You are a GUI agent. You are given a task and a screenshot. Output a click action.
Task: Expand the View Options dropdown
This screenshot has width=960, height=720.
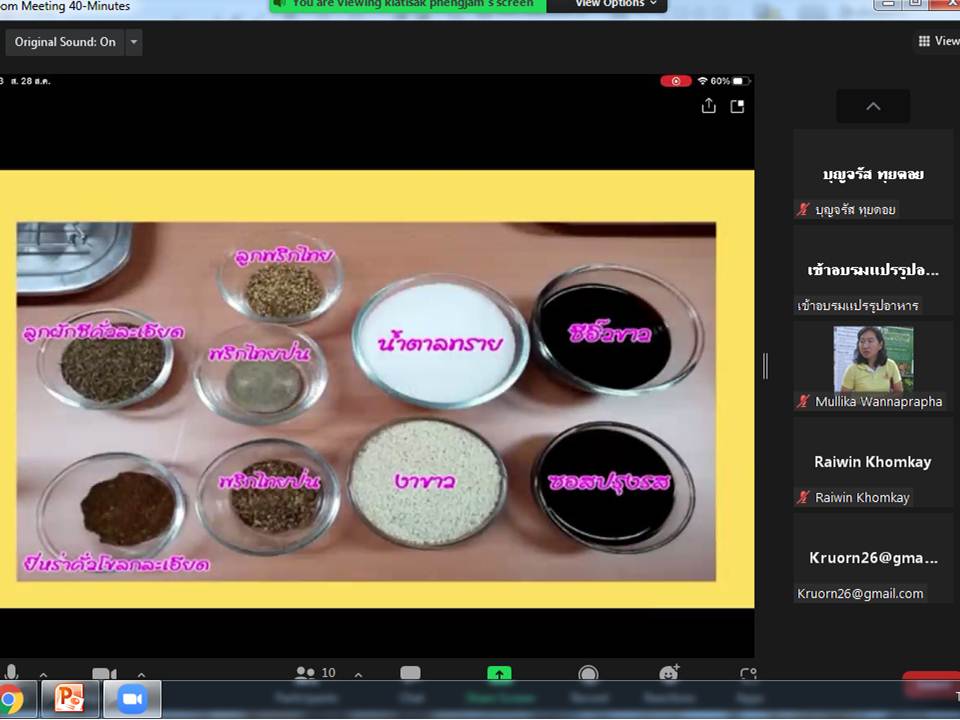point(614,4)
